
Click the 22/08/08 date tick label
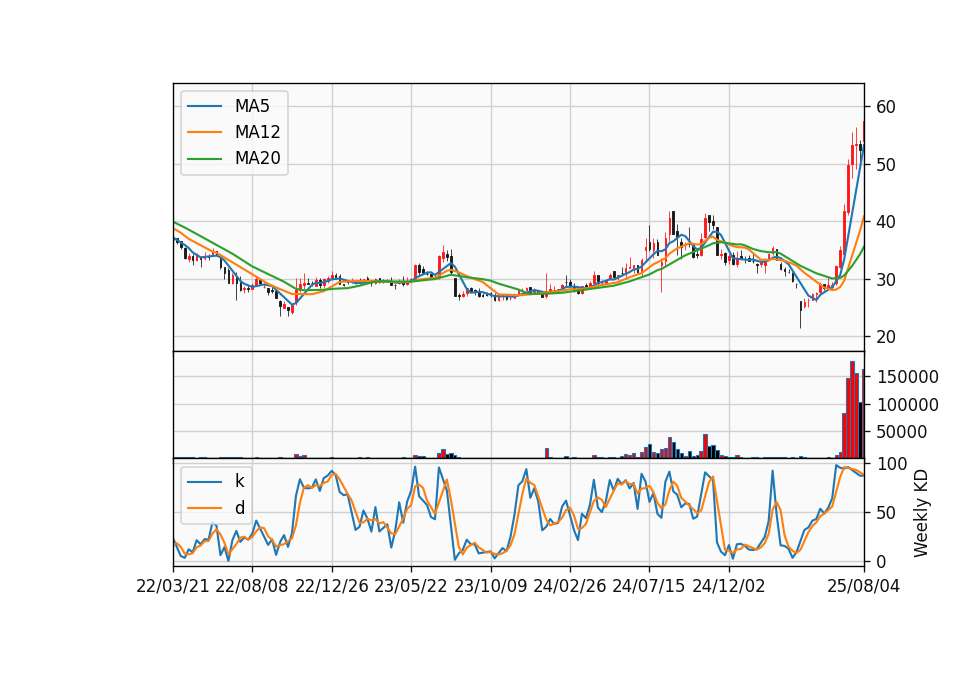[x=252, y=586]
